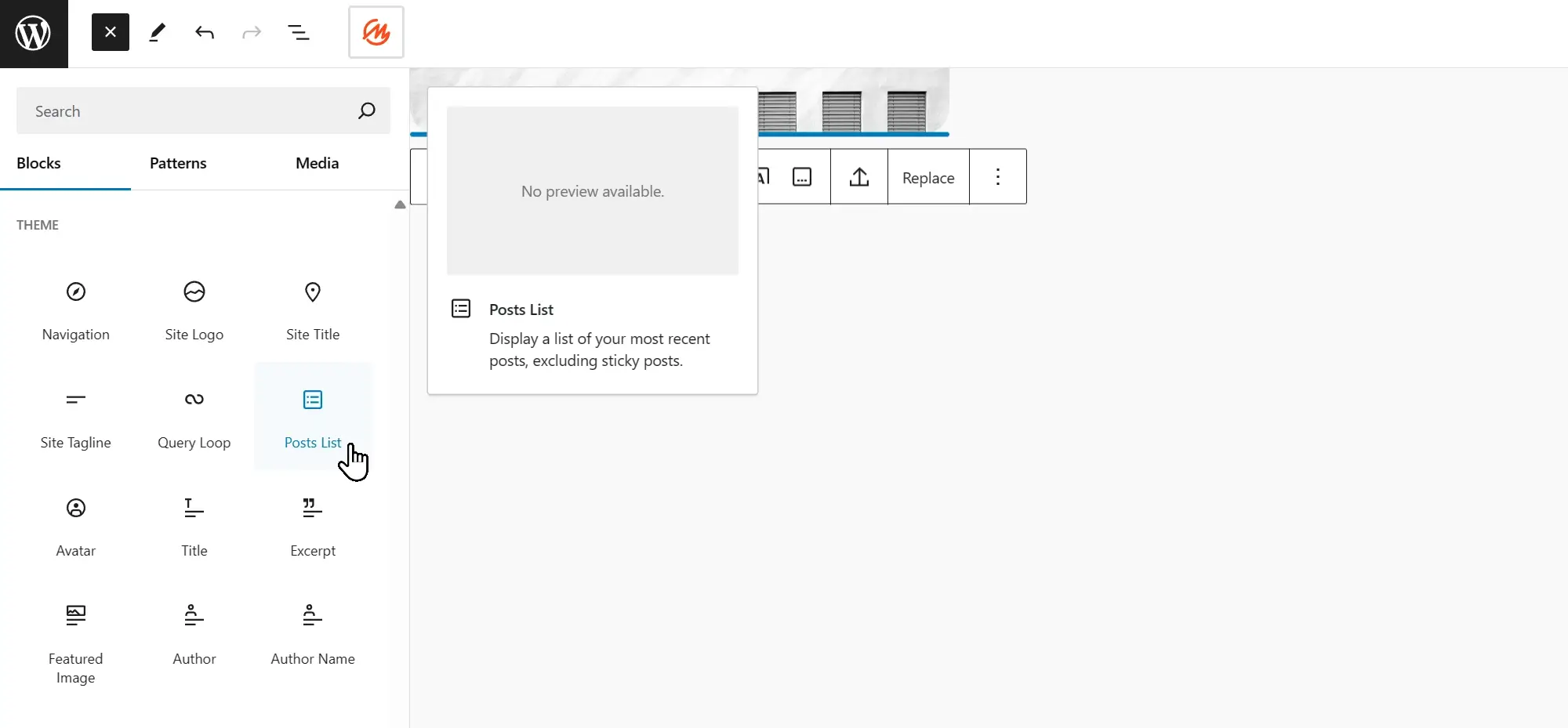Click the Posts List title in preview
The width and height of the screenshot is (1568, 728).
coord(521,310)
